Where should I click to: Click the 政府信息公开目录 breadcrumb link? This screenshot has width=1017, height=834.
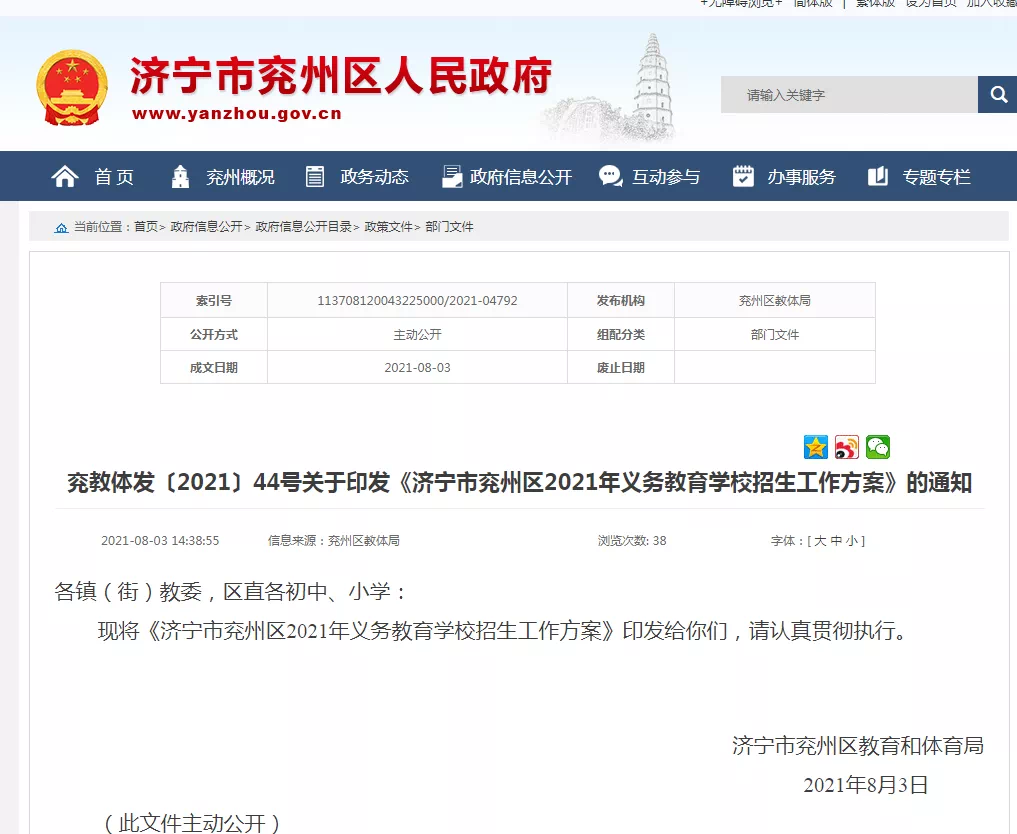[x=303, y=227]
